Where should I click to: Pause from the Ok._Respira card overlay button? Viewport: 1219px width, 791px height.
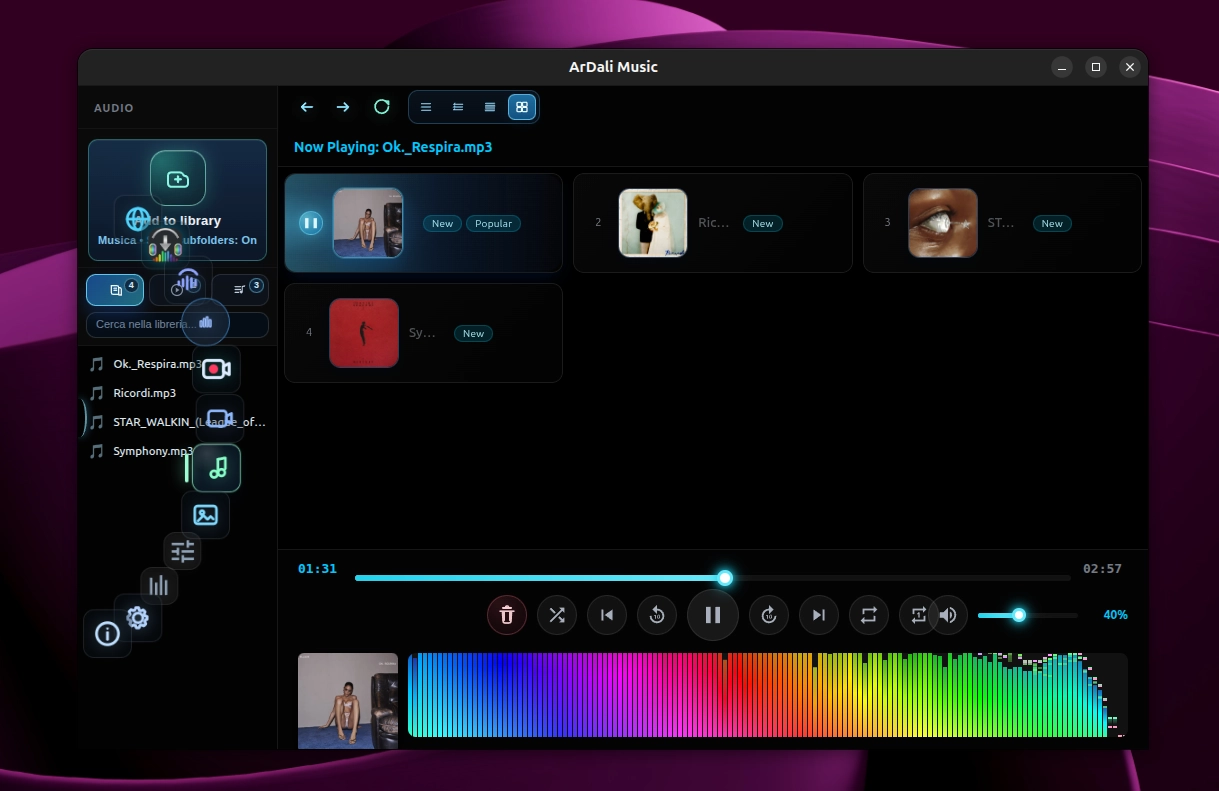click(311, 222)
